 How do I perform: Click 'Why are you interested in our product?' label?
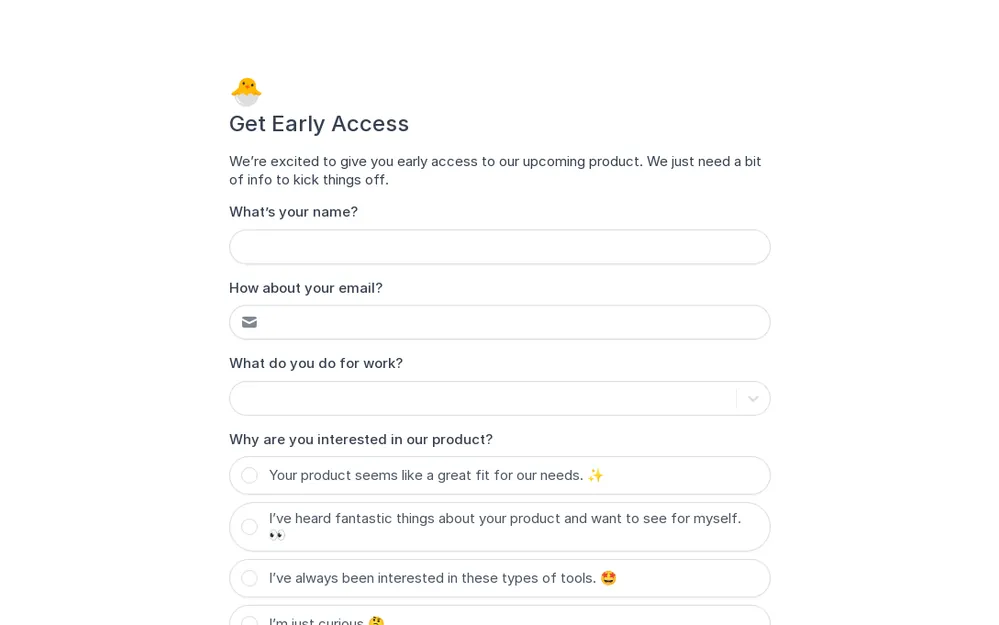(361, 439)
